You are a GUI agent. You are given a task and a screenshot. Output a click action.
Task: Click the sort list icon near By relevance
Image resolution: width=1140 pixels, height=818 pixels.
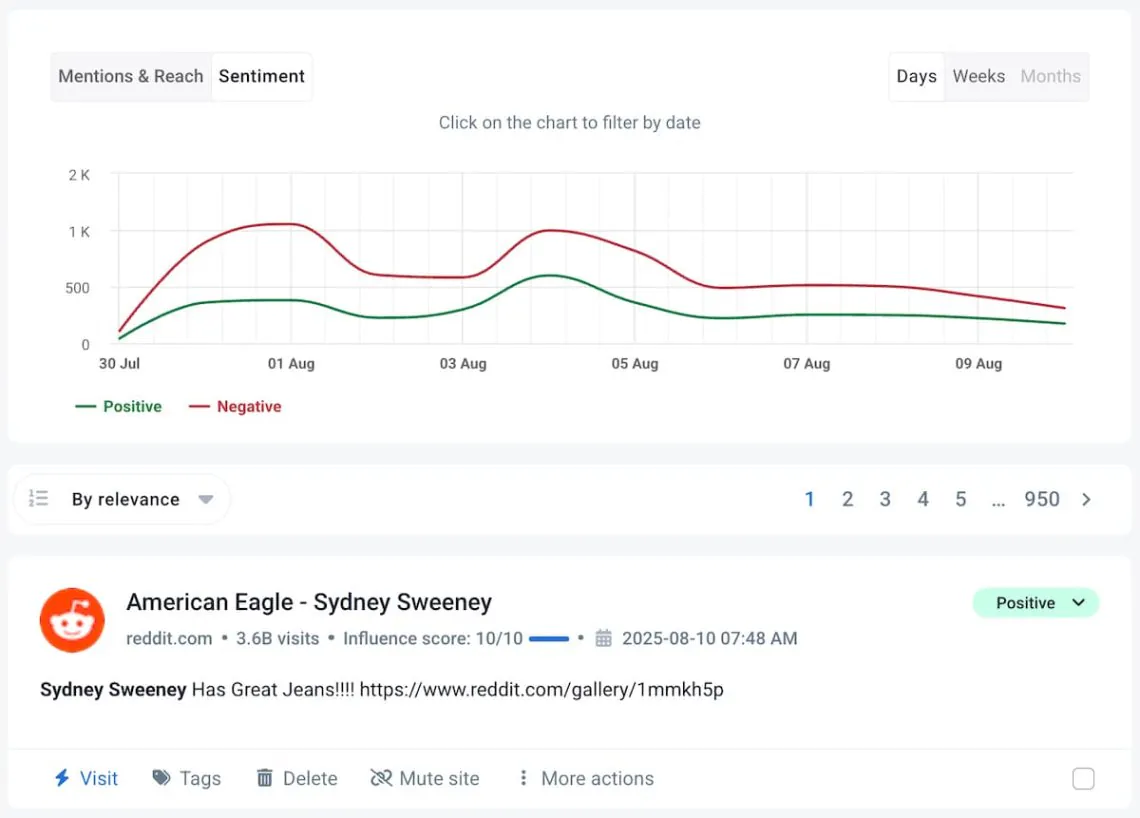[x=38, y=499]
